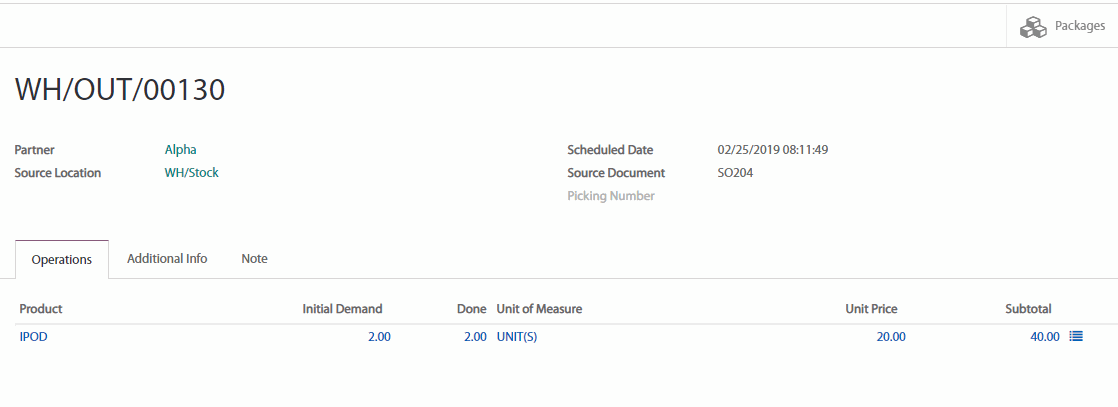
Task: Sort by the Unit Price header
Action: point(871,309)
